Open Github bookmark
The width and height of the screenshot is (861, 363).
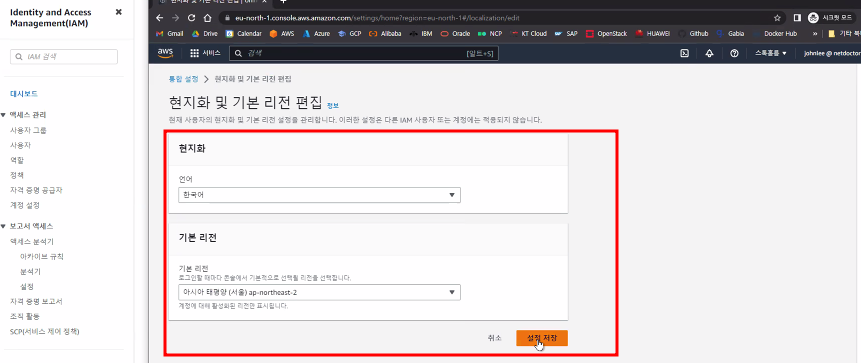(x=694, y=33)
